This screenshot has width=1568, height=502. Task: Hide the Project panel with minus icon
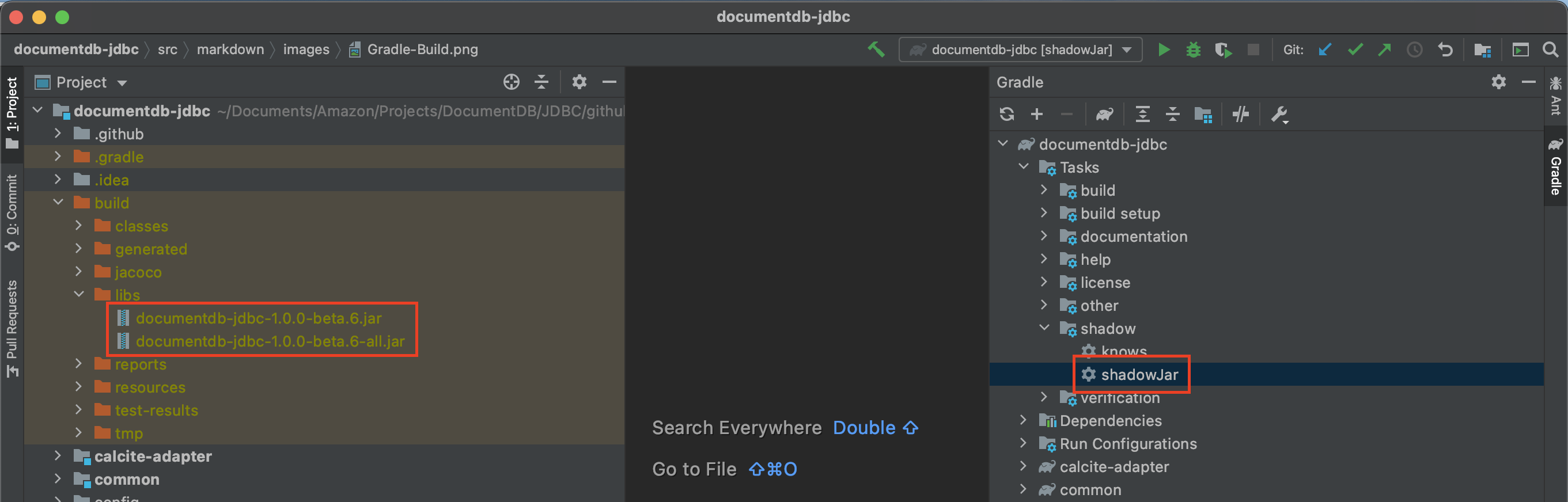tap(609, 82)
